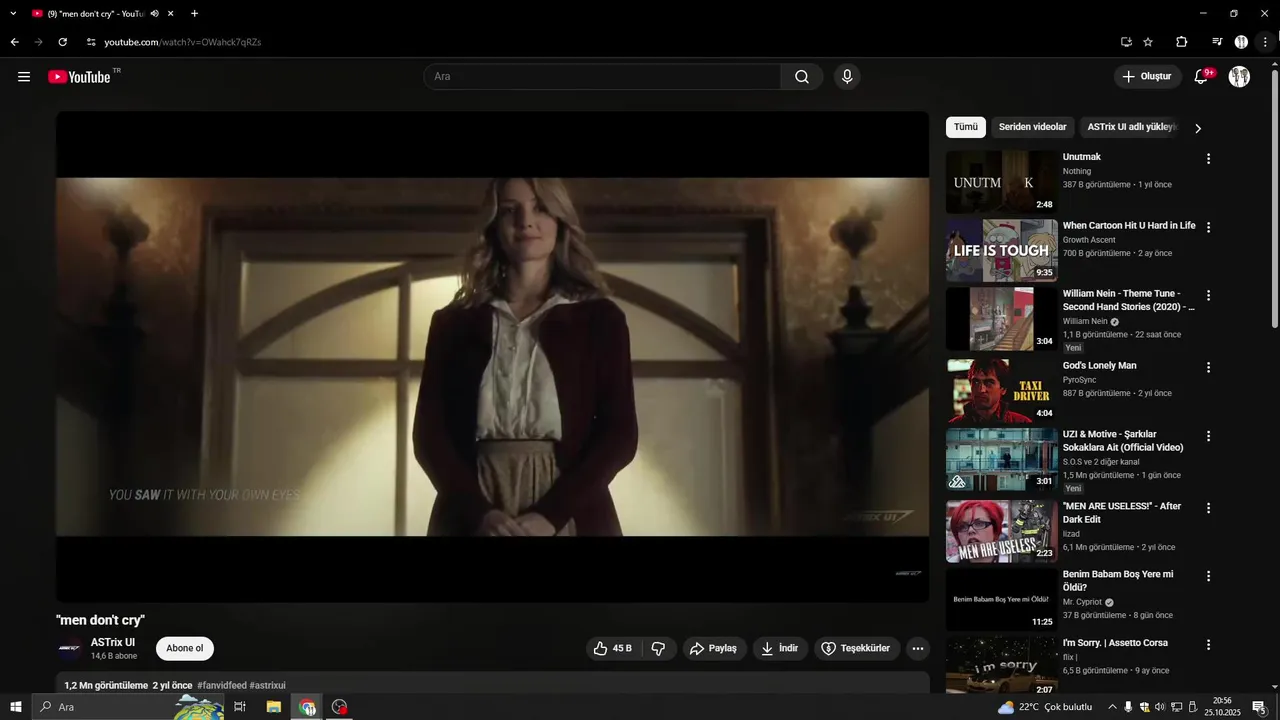Click the Oluştur create button
Viewport: 1280px width, 720px height.
[1147, 77]
